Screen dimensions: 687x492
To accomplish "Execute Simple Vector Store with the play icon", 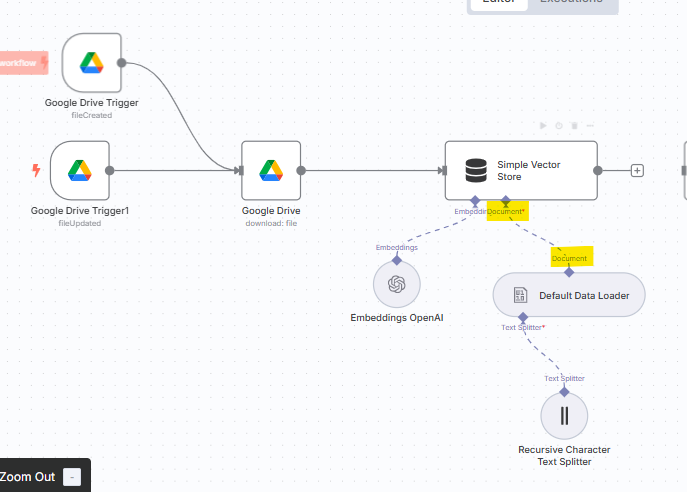I will (543, 126).
